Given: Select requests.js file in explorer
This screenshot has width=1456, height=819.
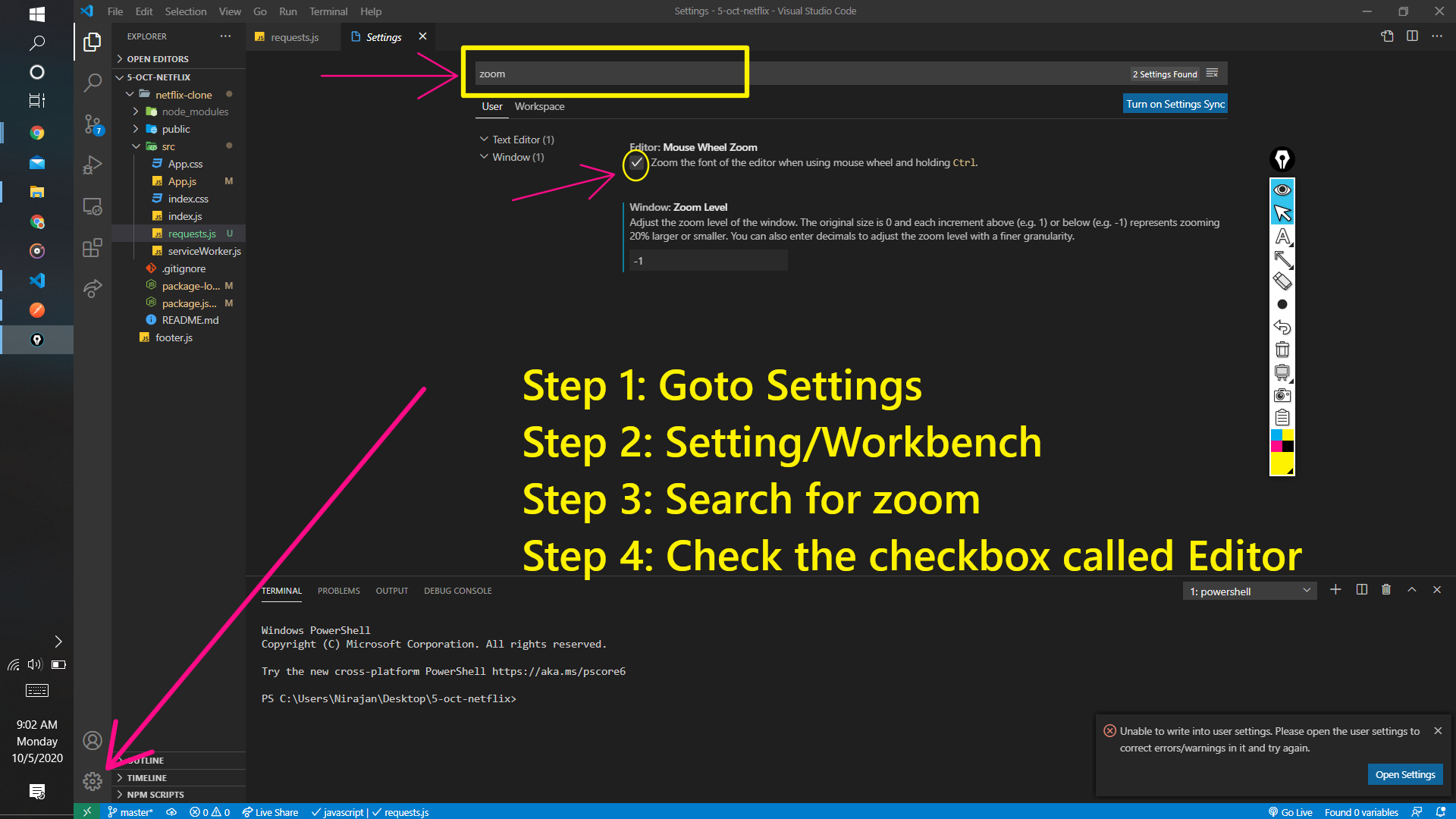Looking at the screenshot, I should pos(191,233).
